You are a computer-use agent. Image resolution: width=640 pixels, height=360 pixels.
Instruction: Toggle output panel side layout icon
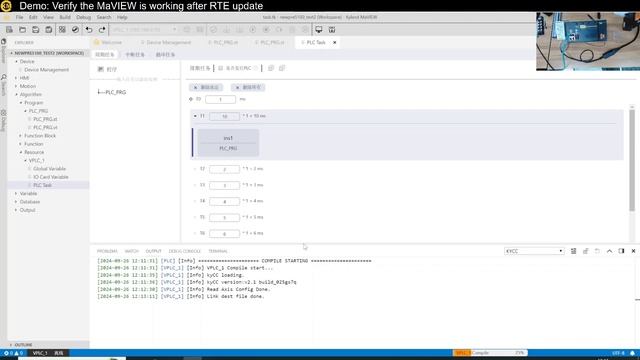click(621, 251)
